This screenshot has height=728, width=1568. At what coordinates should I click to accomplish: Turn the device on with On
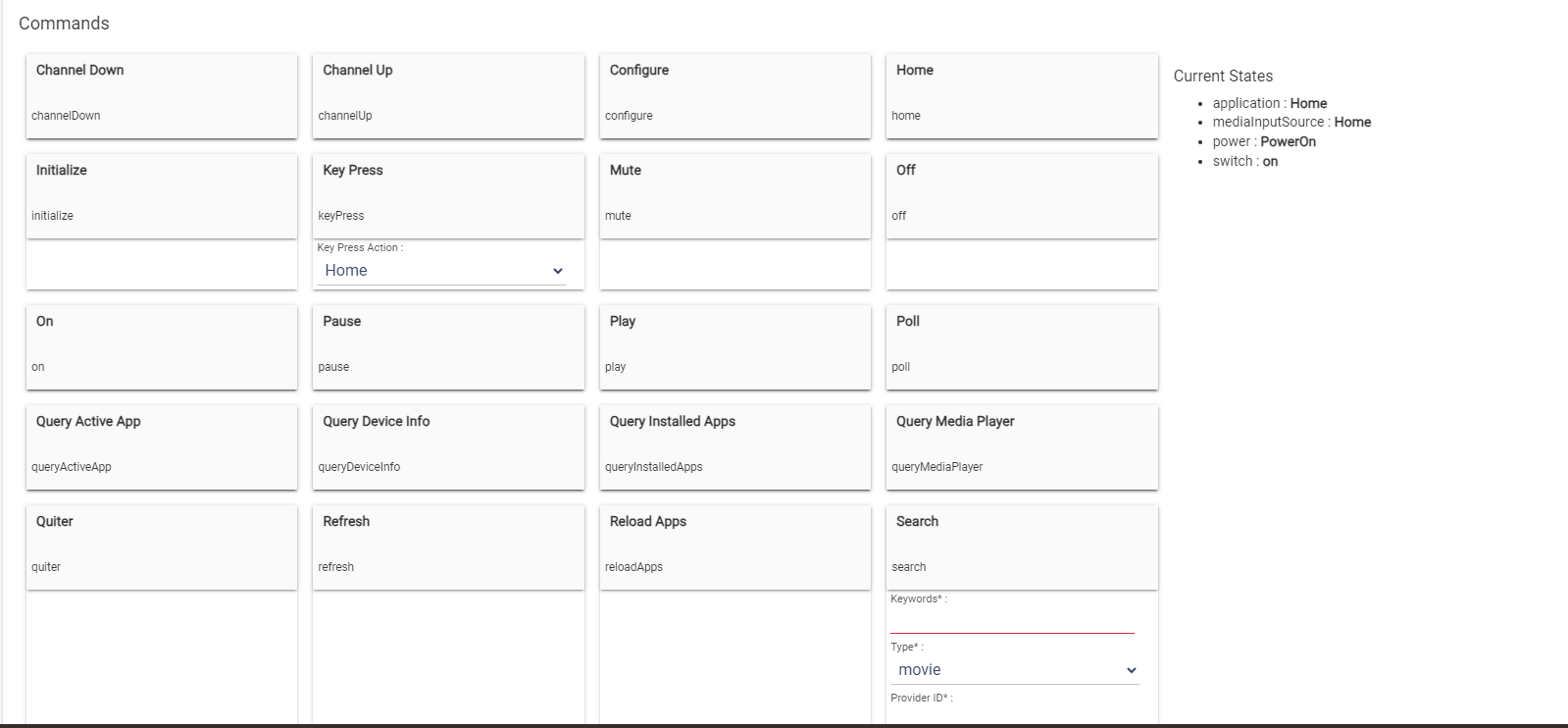coord(161,346)
